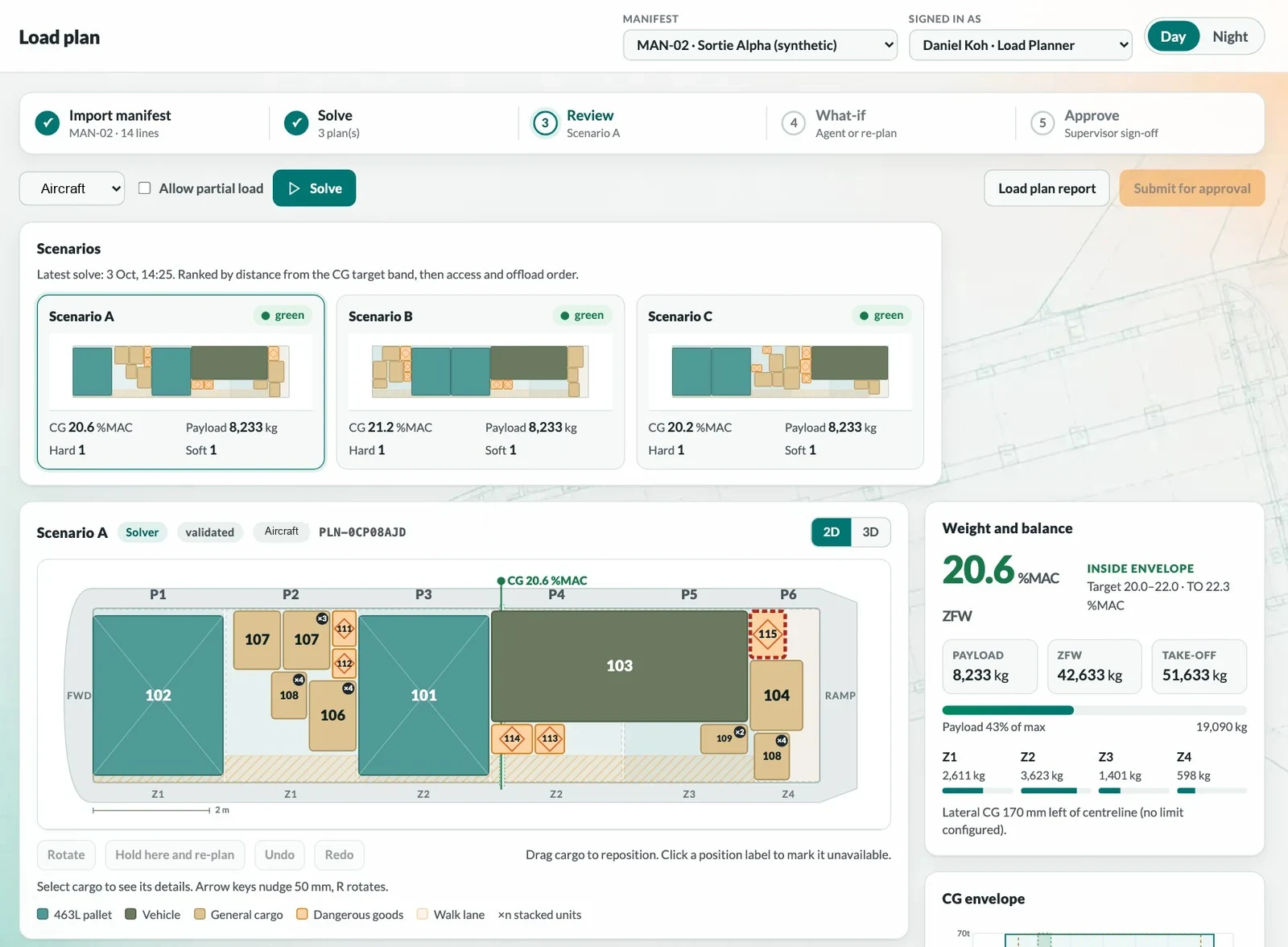Select 463L pallet 102
The height and width of the screenshot is (947, 1288).
point(158,695)
